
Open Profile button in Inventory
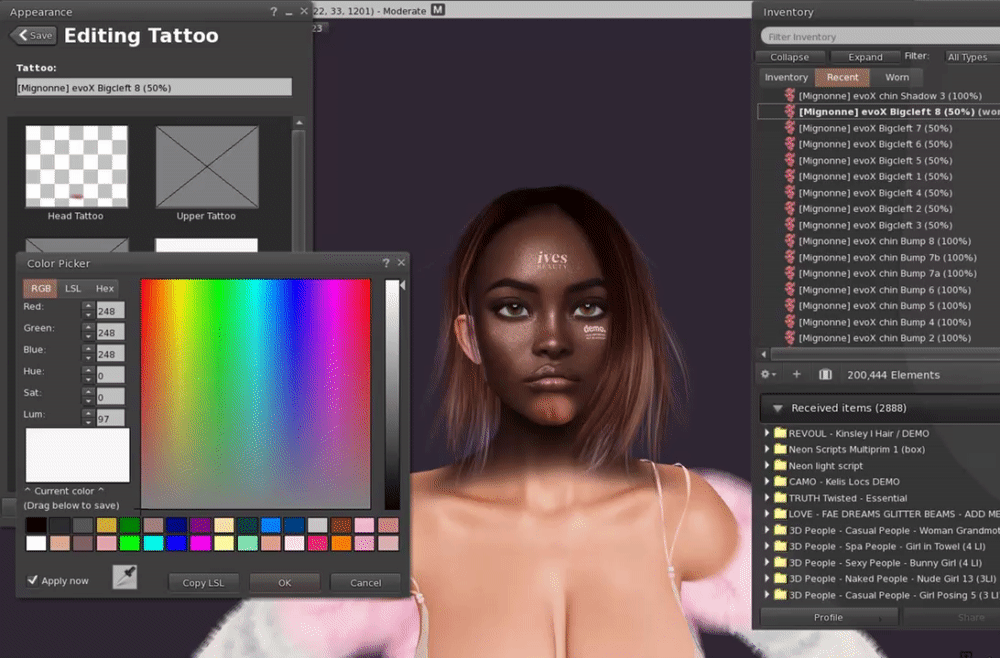(x=828, y=617)
